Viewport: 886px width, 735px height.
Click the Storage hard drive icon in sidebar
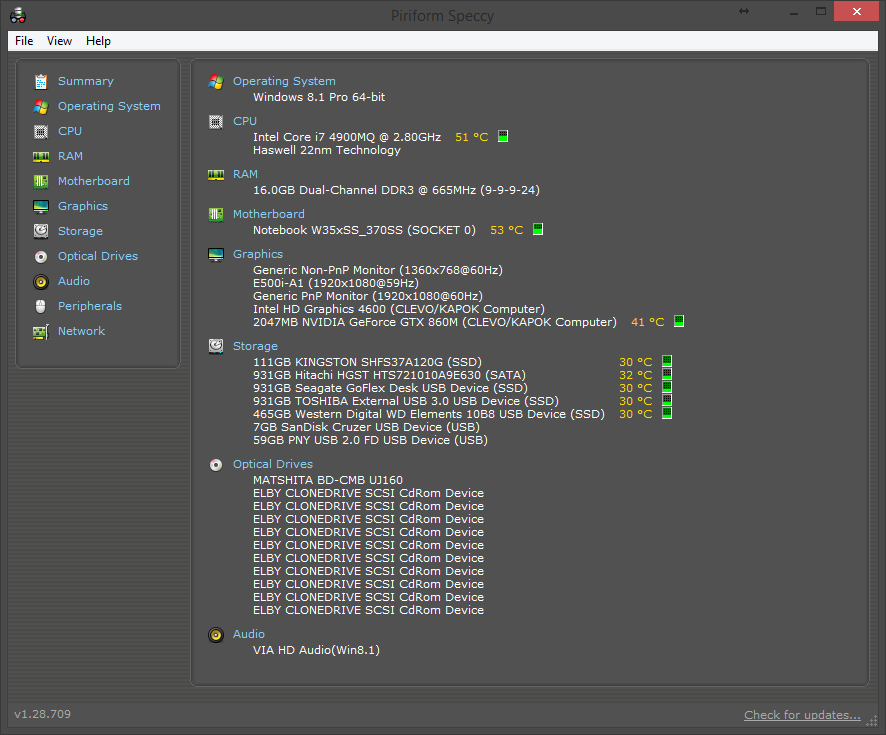41,231
